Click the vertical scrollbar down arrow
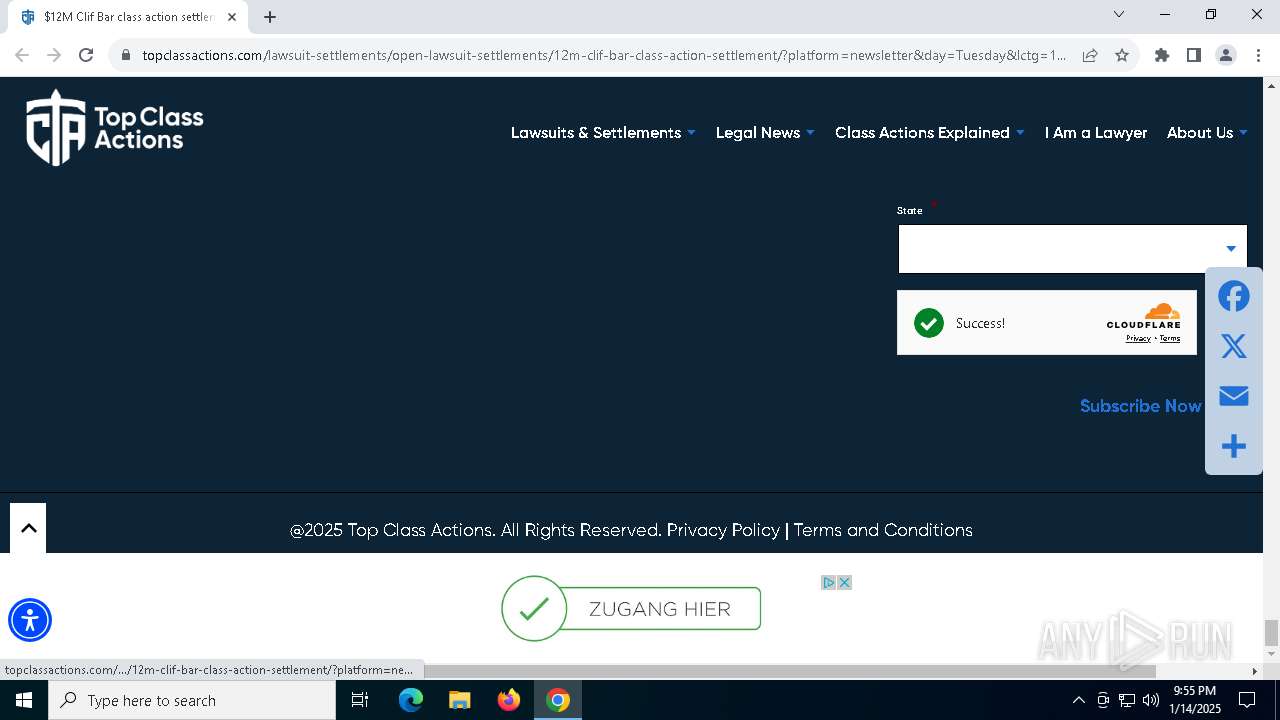 1271,654
